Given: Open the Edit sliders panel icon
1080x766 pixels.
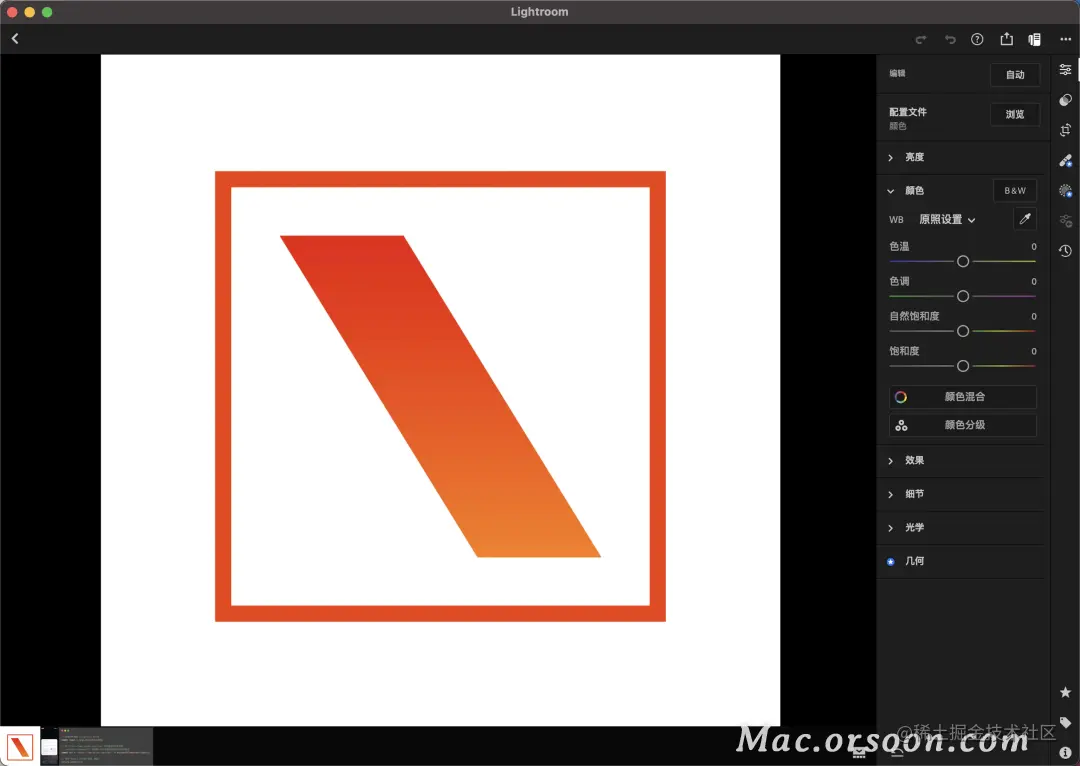Looking at the screenshot, I should (1065, 70).
